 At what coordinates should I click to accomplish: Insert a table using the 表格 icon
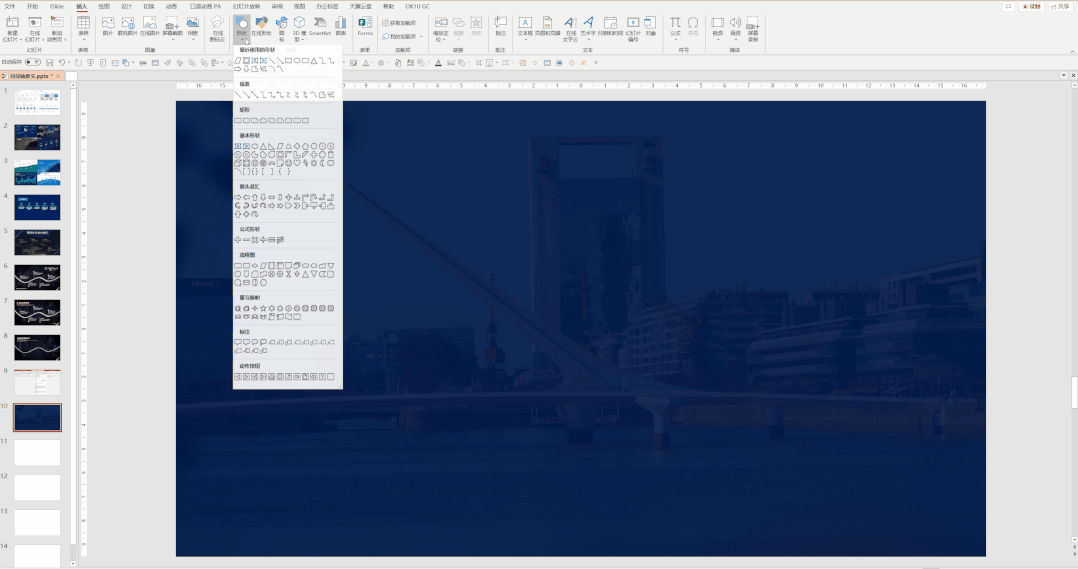83,26
